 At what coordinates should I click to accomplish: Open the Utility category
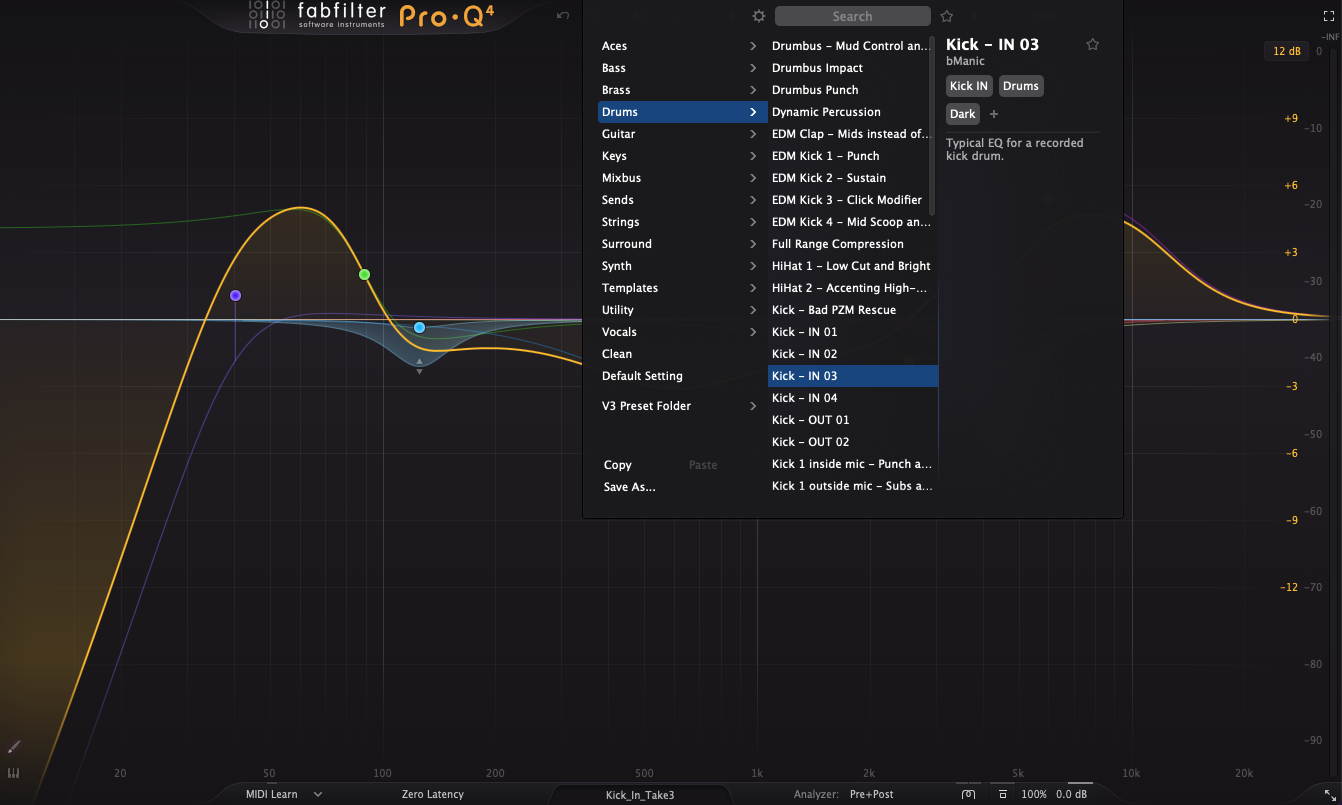(683, 310)
